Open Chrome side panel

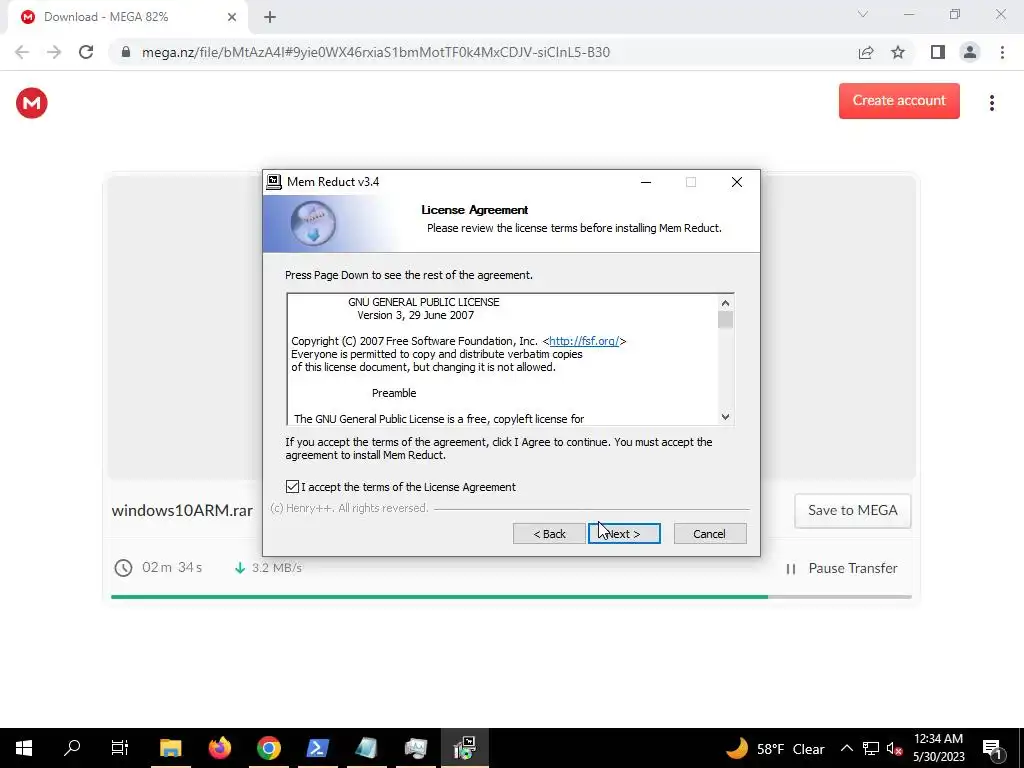coord(938,52)
